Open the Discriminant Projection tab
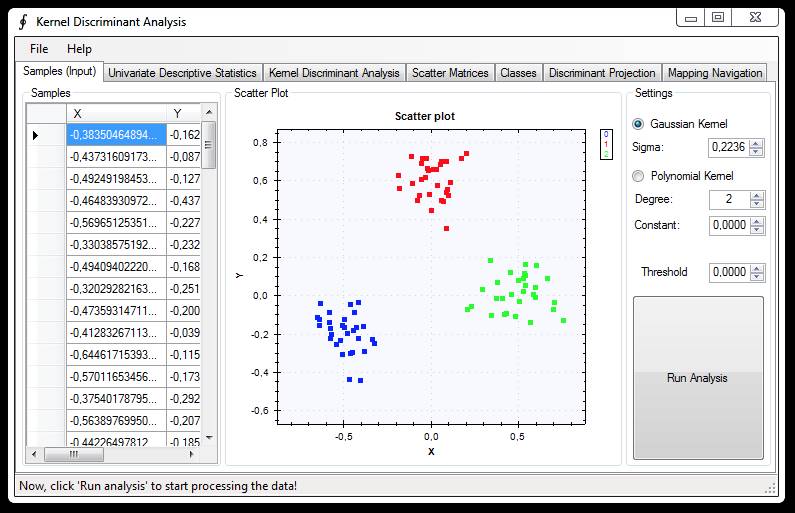 click(x=602, y=73)
